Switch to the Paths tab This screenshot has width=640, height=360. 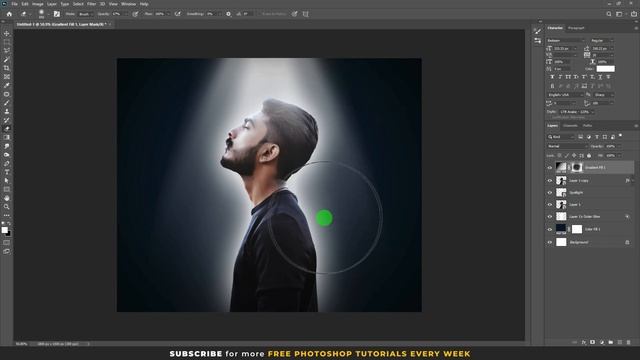(587, 126)
